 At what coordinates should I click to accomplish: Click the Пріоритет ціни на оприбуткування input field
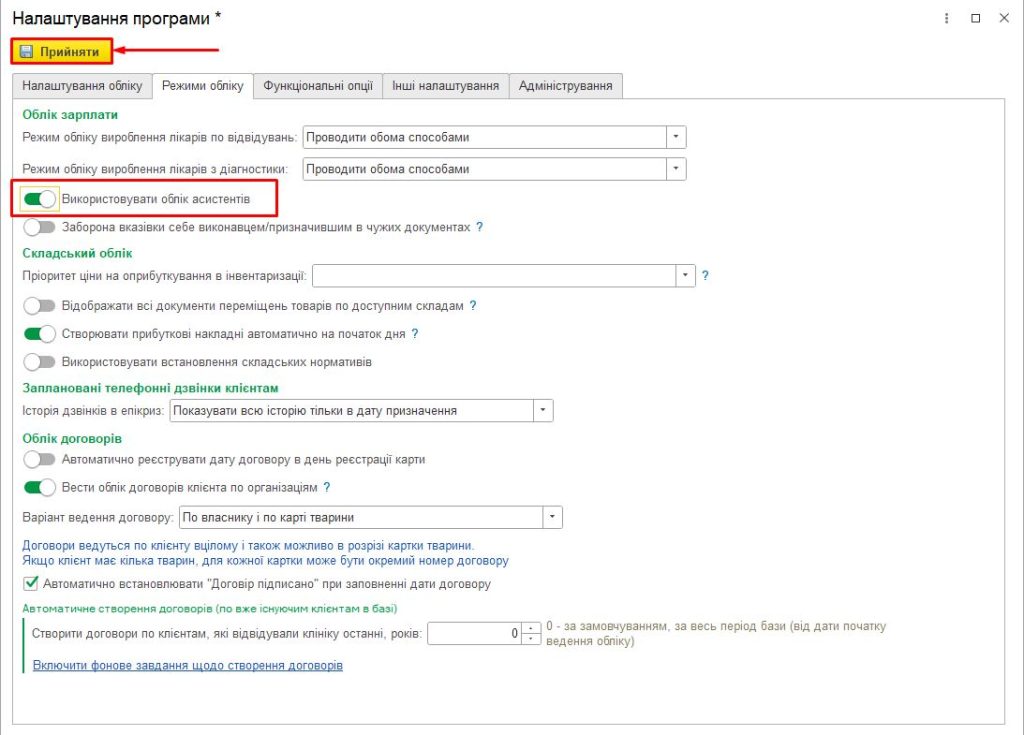pyautogui.click(x=494, y=276)
